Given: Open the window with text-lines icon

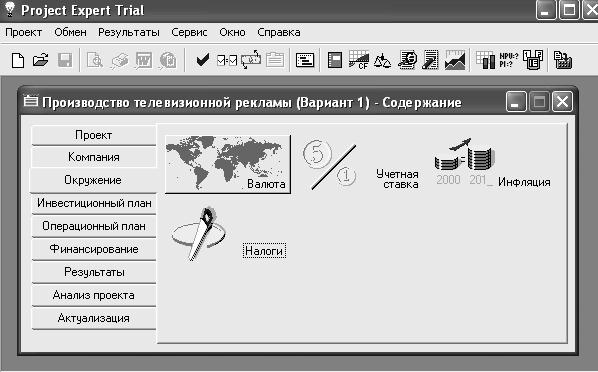Looking at the screenshot, I should pos(305,60).
